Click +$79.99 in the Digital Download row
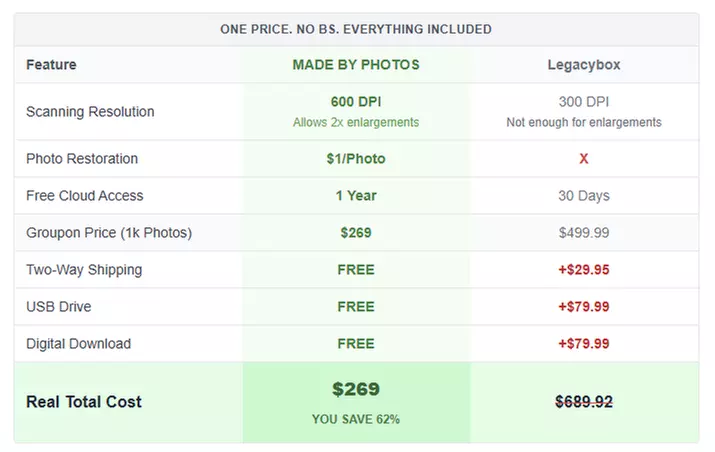 [x=584, y=344]
